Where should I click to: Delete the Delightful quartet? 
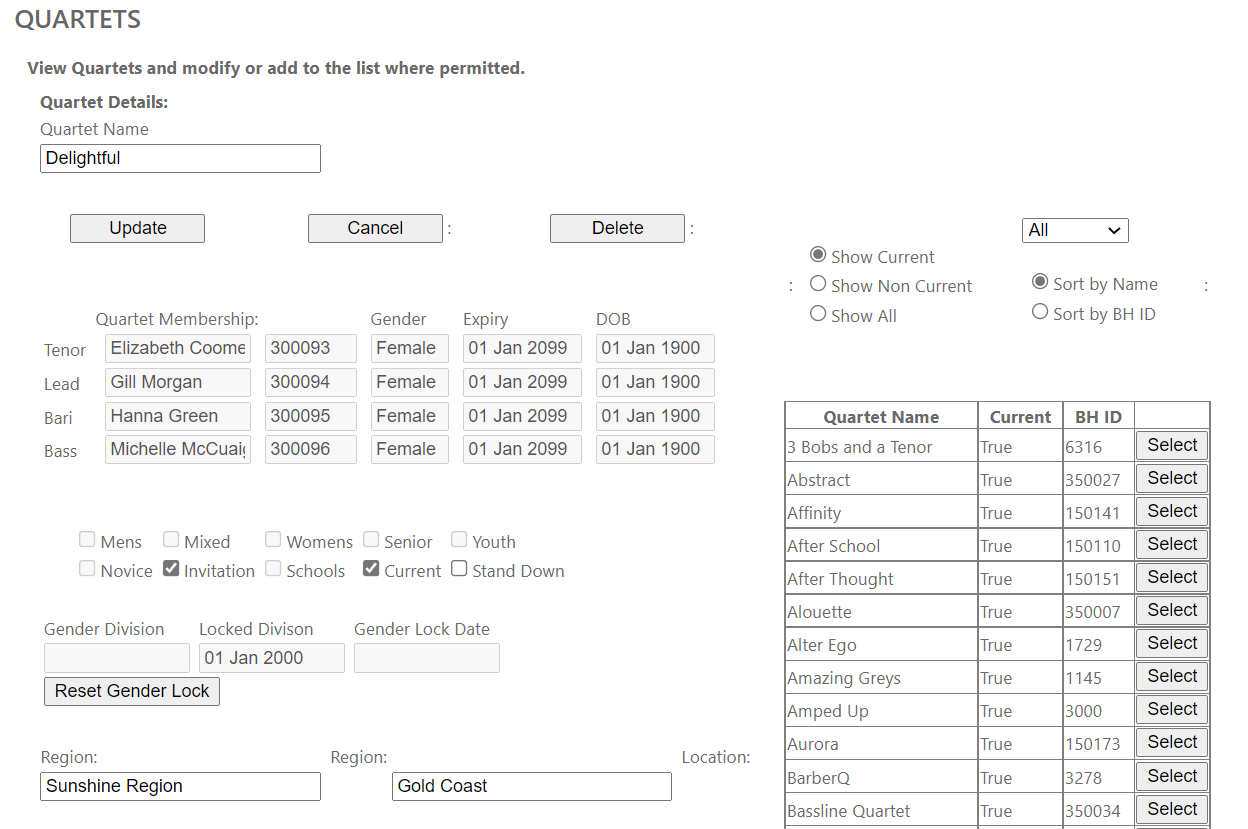point(617,228)
